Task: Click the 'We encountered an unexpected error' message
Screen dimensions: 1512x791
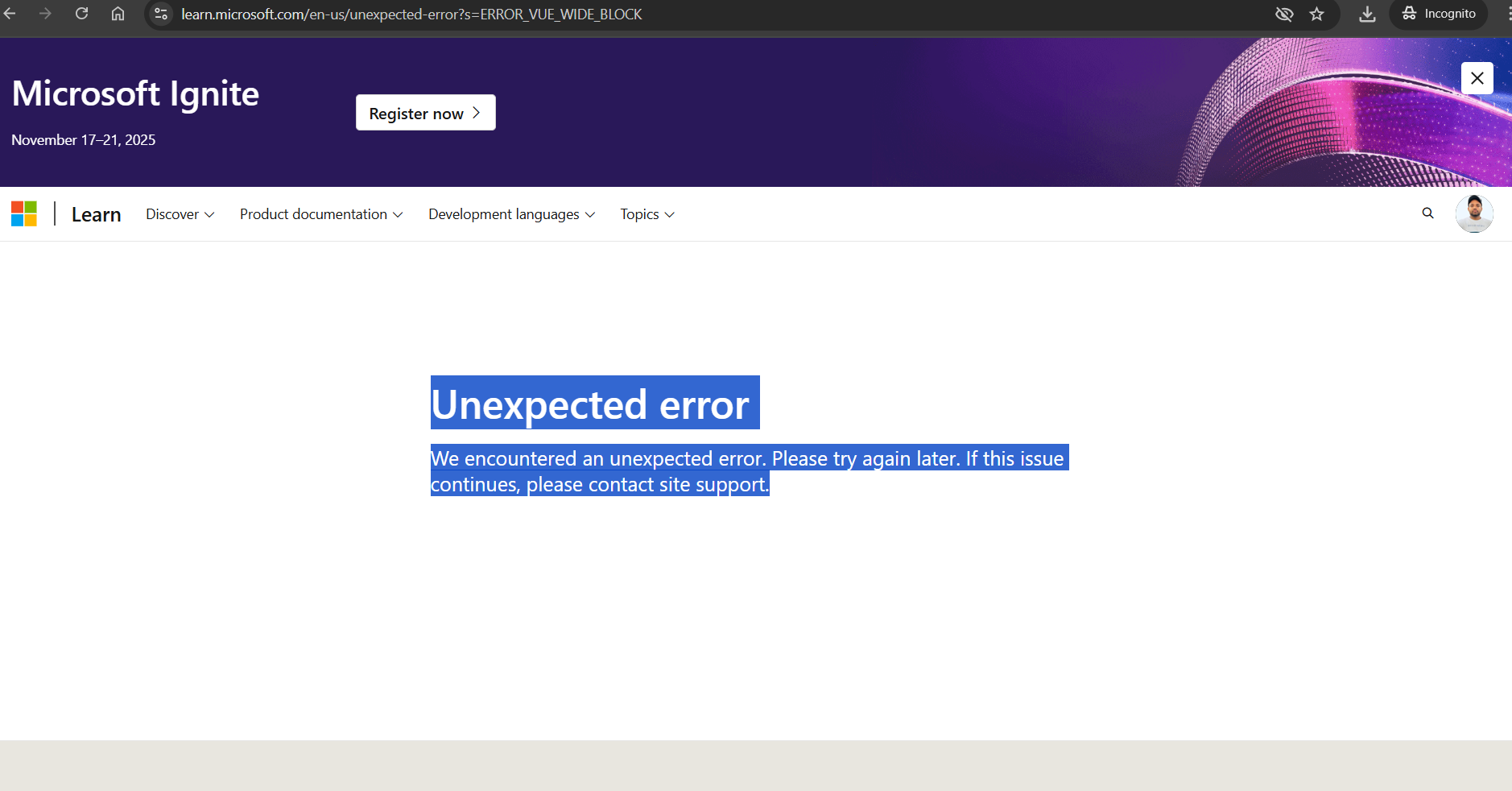Action: 750,470
